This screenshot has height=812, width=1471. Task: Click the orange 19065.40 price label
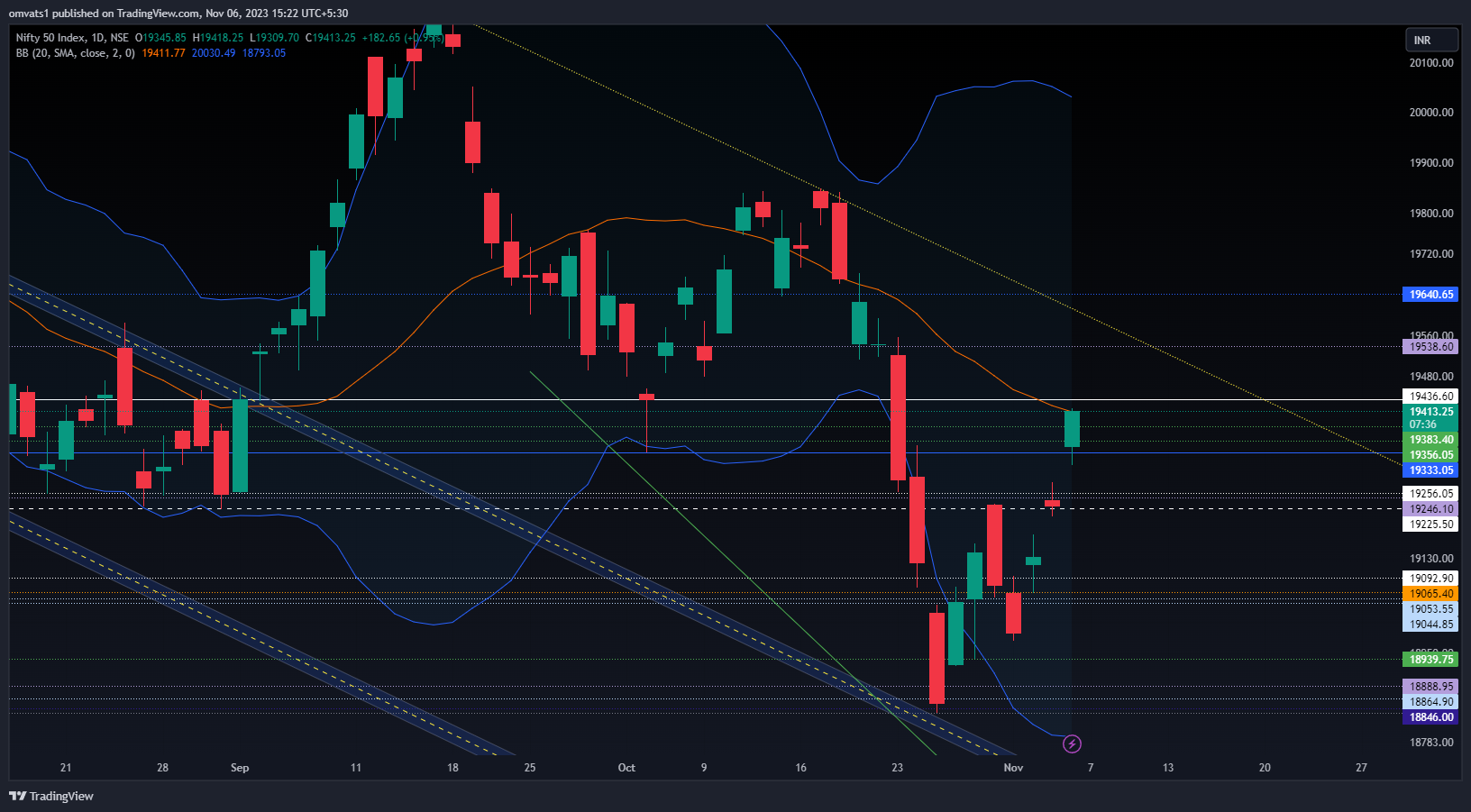click(1430, 594)
